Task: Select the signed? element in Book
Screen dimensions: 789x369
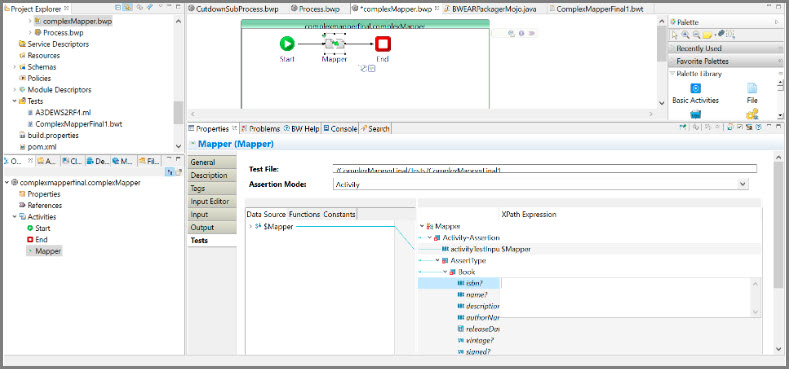Action: (474, 351)
